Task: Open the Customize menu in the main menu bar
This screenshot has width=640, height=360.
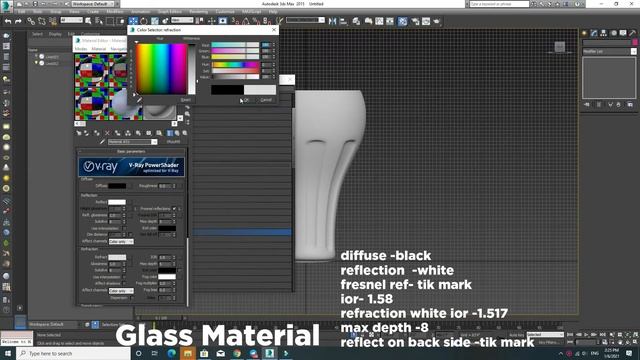Action: (225, 12)
